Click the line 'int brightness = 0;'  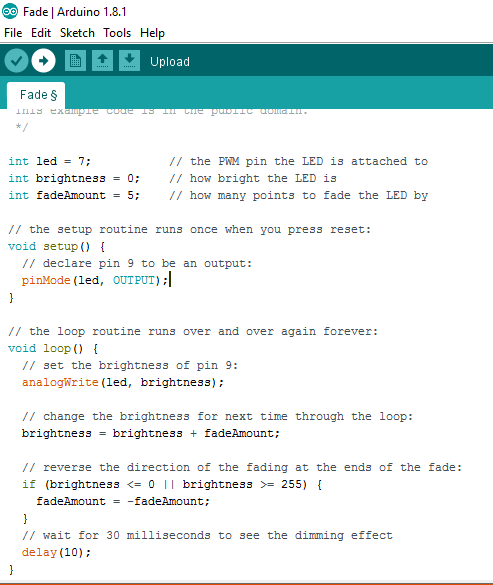74,178
